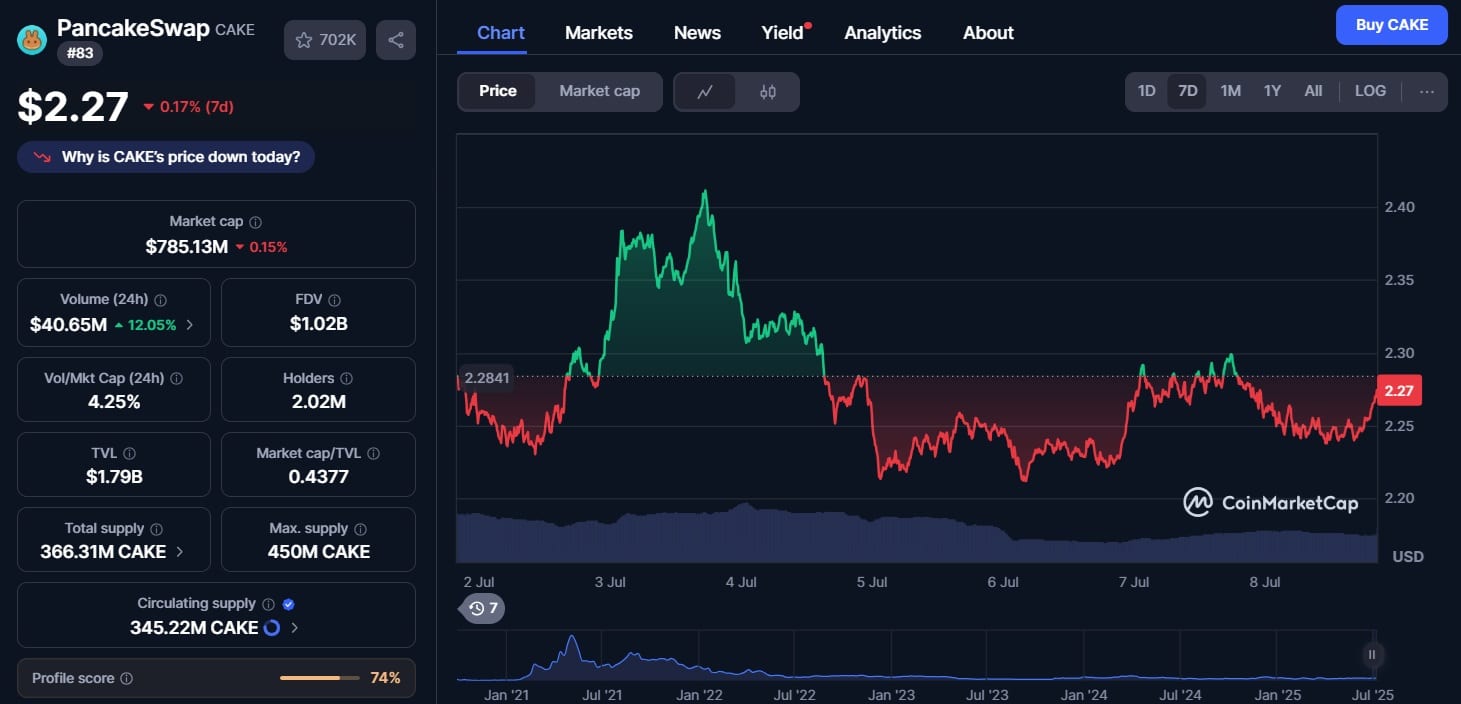Click FDV info icon
The image size is (1461, 704).
(x=335, y=300)
